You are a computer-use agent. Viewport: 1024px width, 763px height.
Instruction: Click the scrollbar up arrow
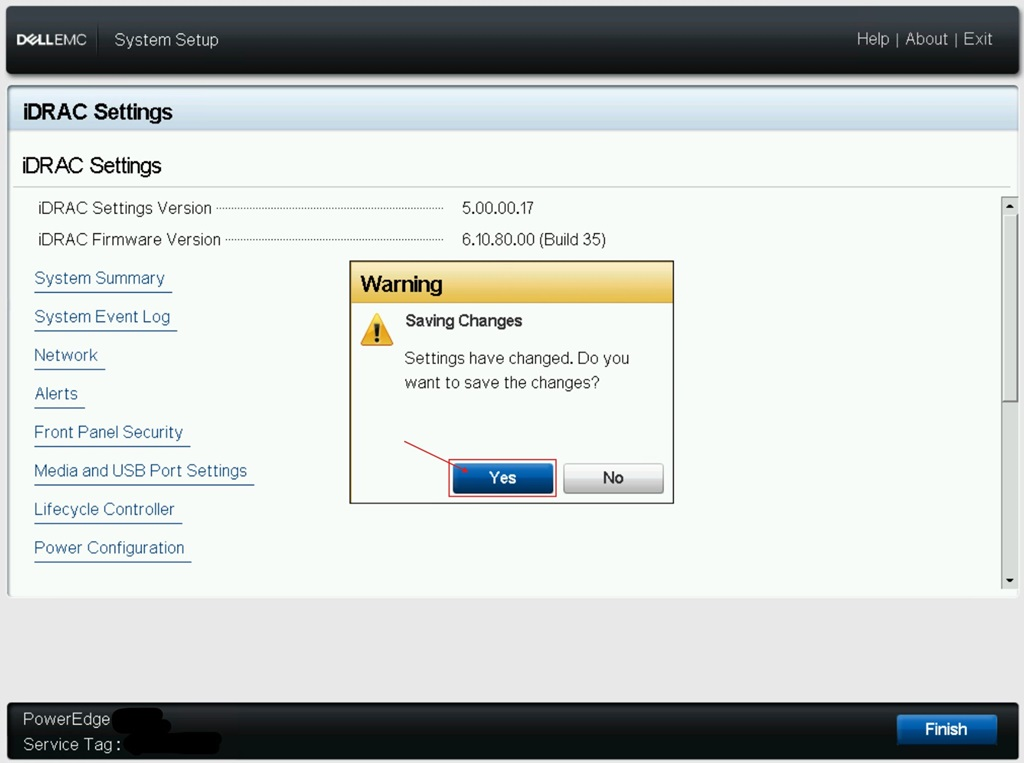(1010, 206)
